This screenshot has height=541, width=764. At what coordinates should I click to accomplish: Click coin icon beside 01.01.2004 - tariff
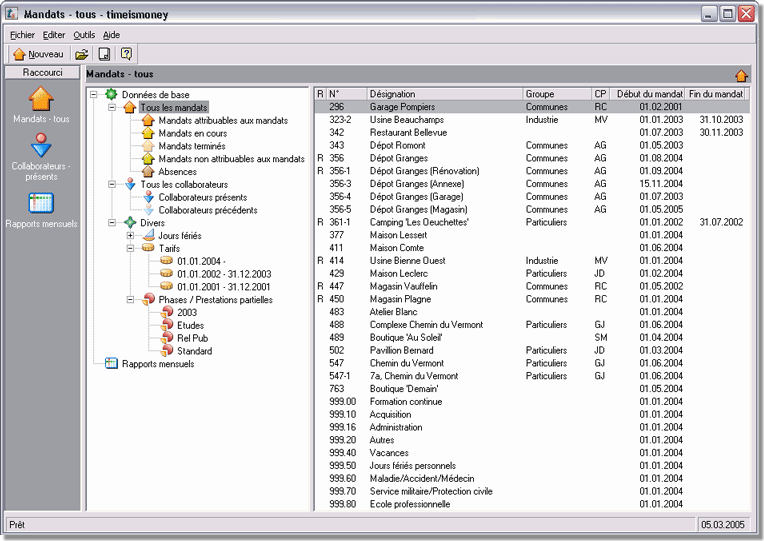[167, 260]
